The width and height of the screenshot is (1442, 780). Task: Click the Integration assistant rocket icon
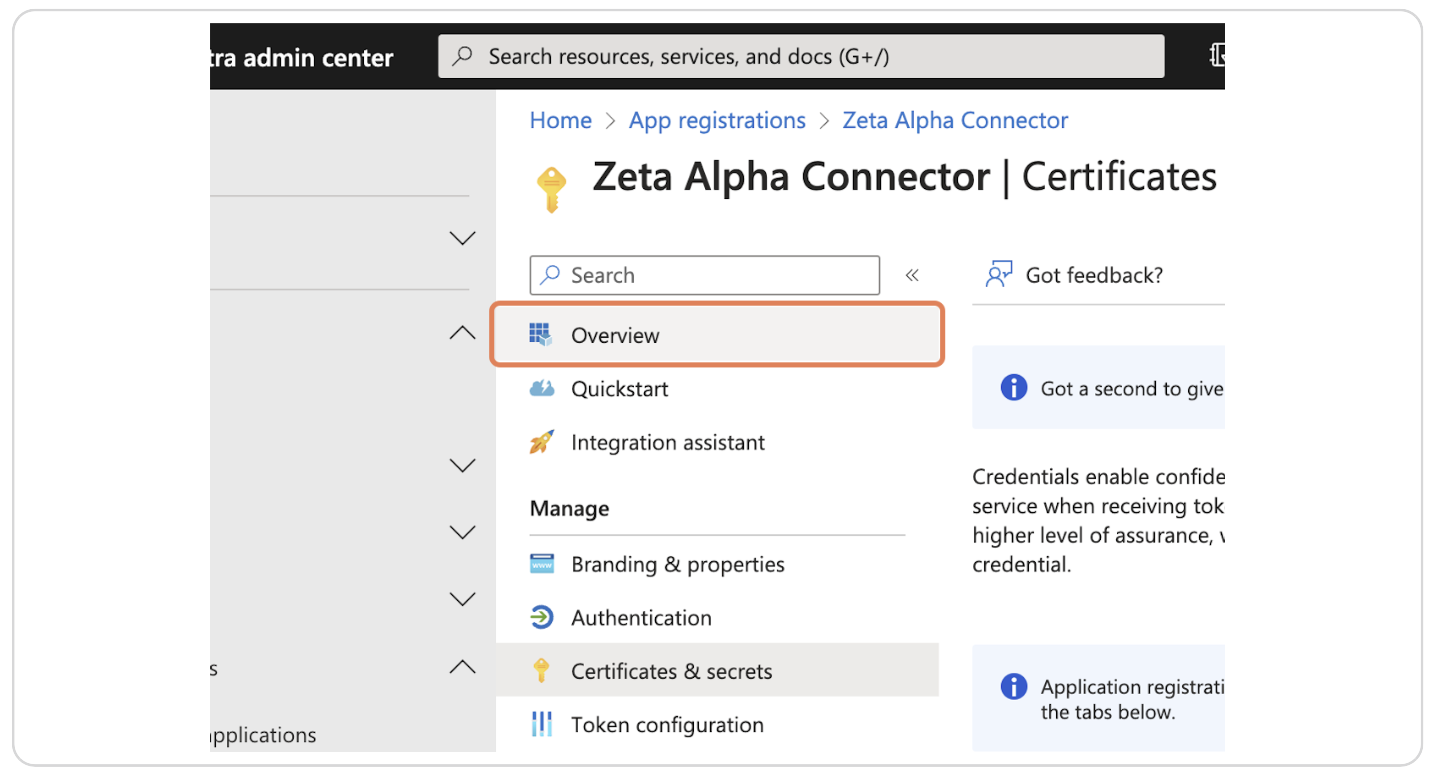click(x=541, y=442)
